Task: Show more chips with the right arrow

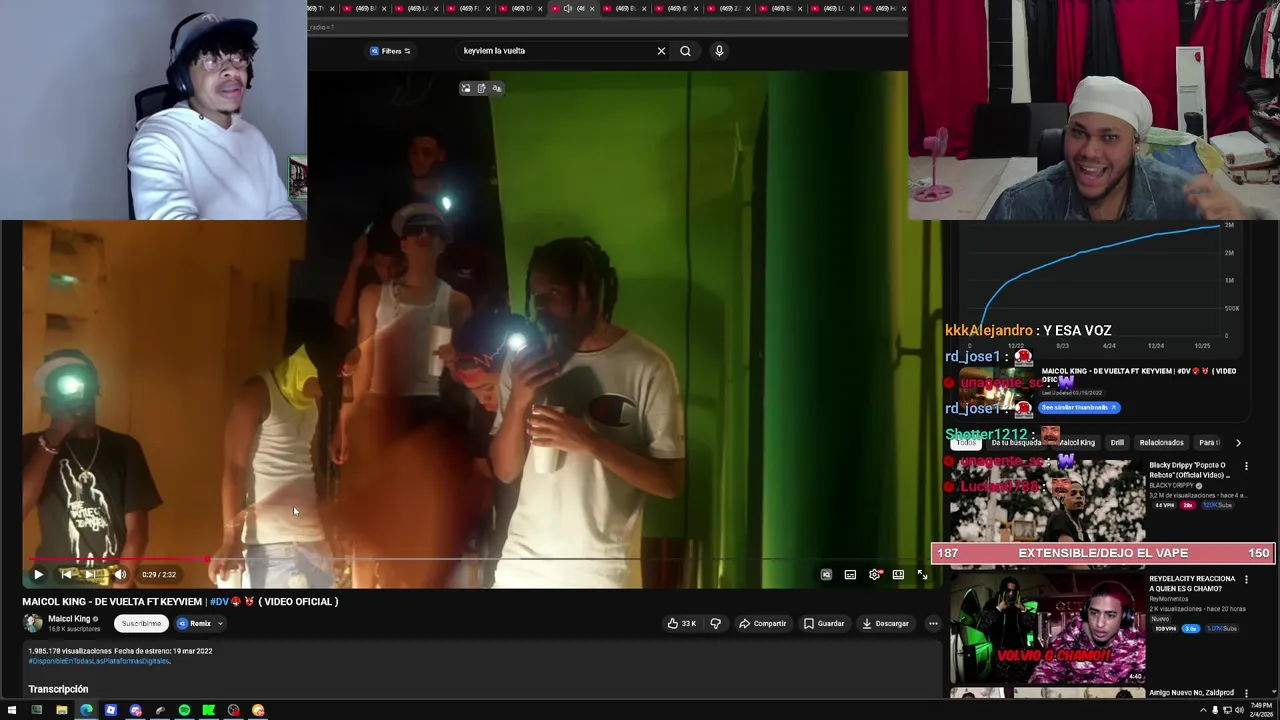Action: pyautogui.click(x=1238, y=442)
